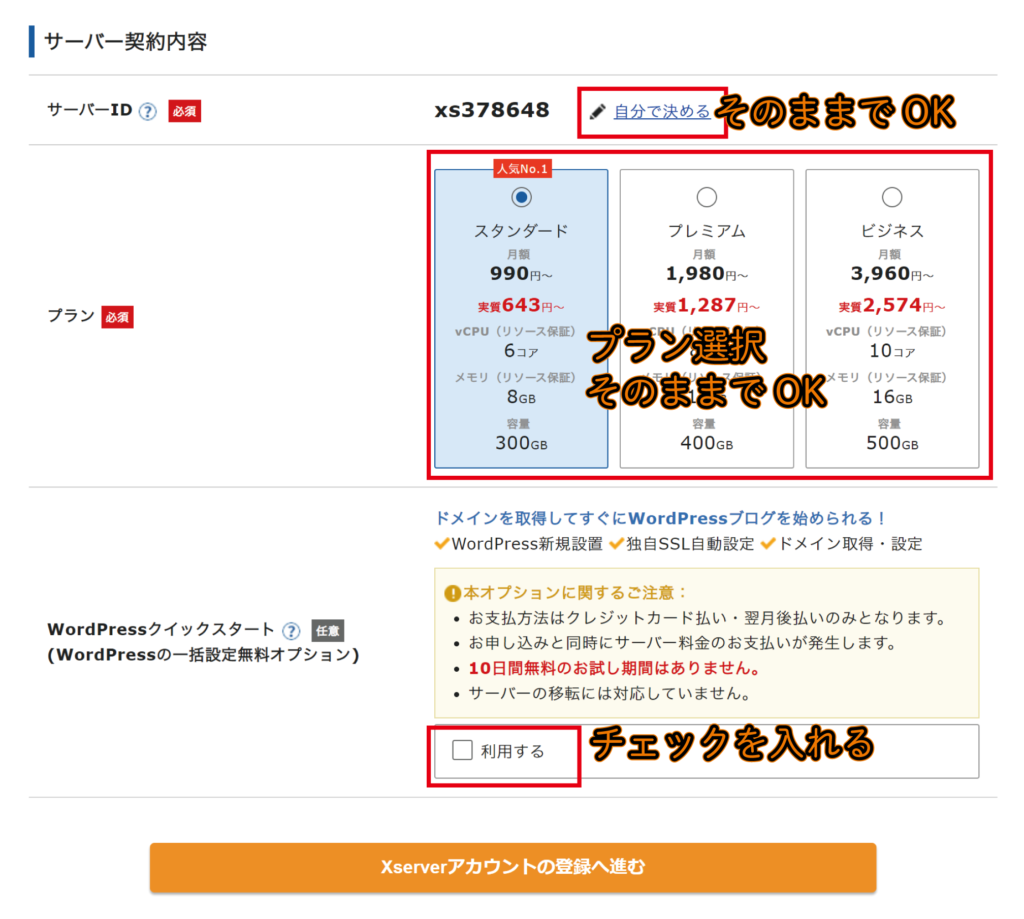Click Xserverアカウントの登録へ進む button
This screenshot has height=919, width=1024.
coord(513,867)
